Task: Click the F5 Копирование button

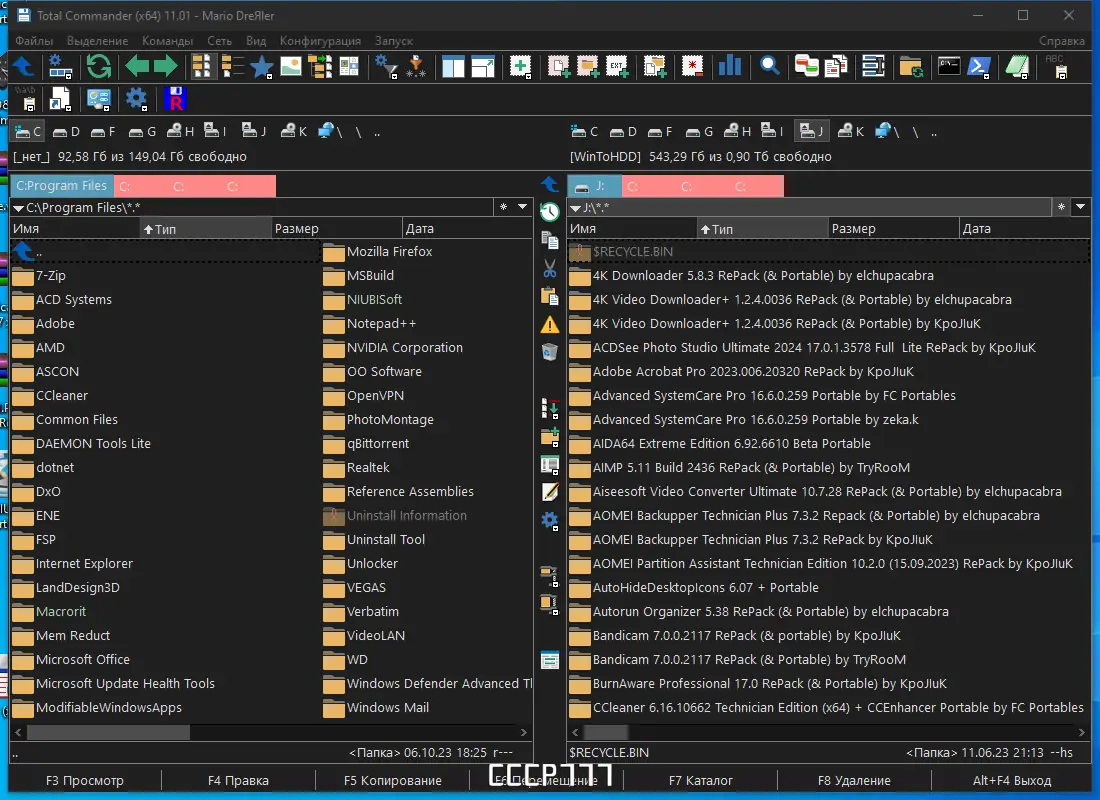Action: [x=393, y=780]
